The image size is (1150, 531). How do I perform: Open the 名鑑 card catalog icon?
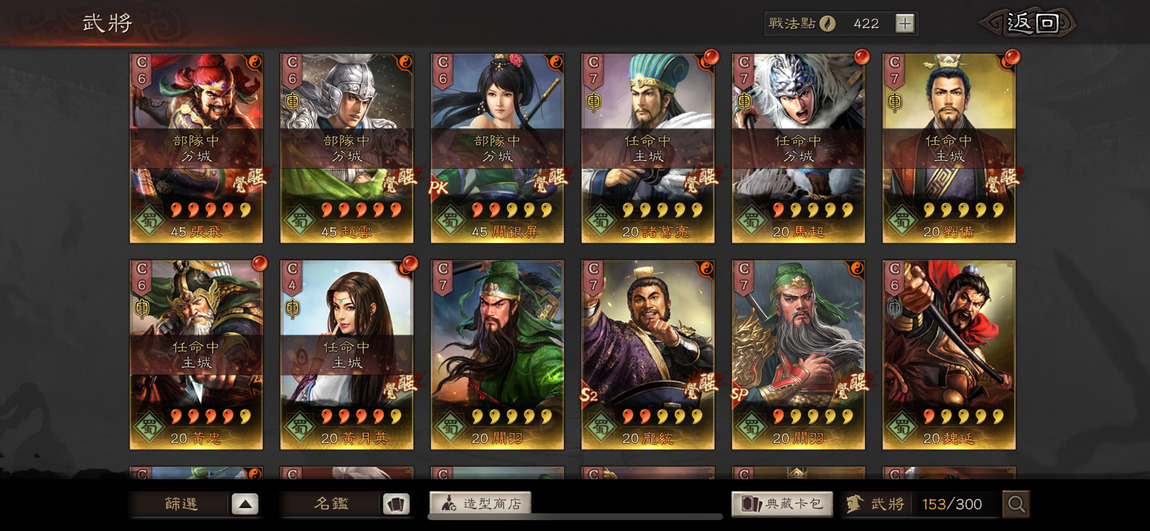click(396, 504)
